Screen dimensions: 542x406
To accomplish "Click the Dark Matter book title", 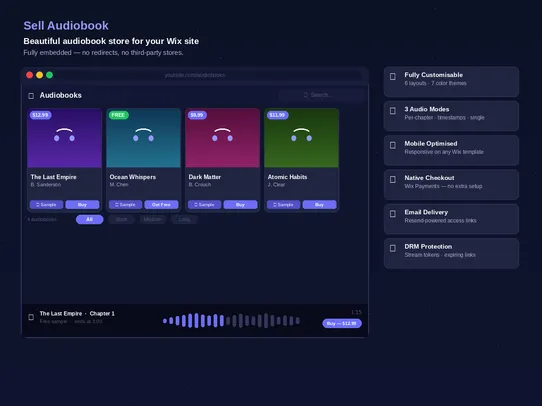I will (x=205, y=177).
